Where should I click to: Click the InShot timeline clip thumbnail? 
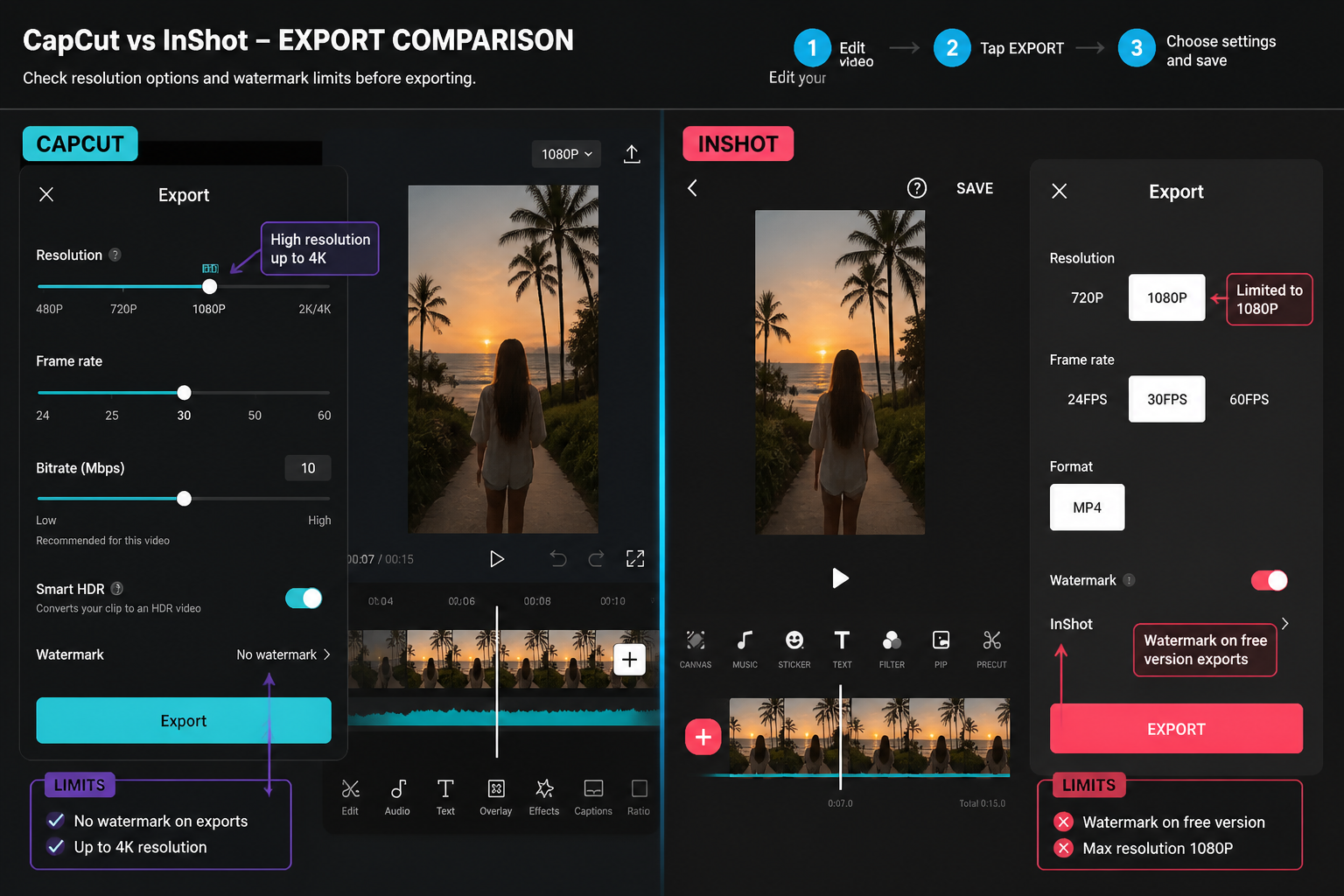pyautogui.click(x=870, y=736)
